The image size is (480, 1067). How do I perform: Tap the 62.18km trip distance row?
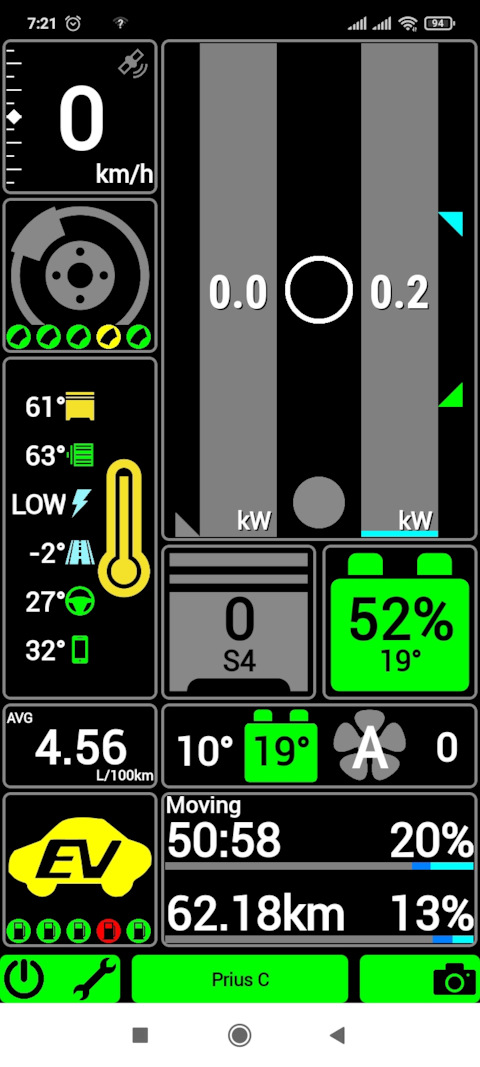coord(320,915)
